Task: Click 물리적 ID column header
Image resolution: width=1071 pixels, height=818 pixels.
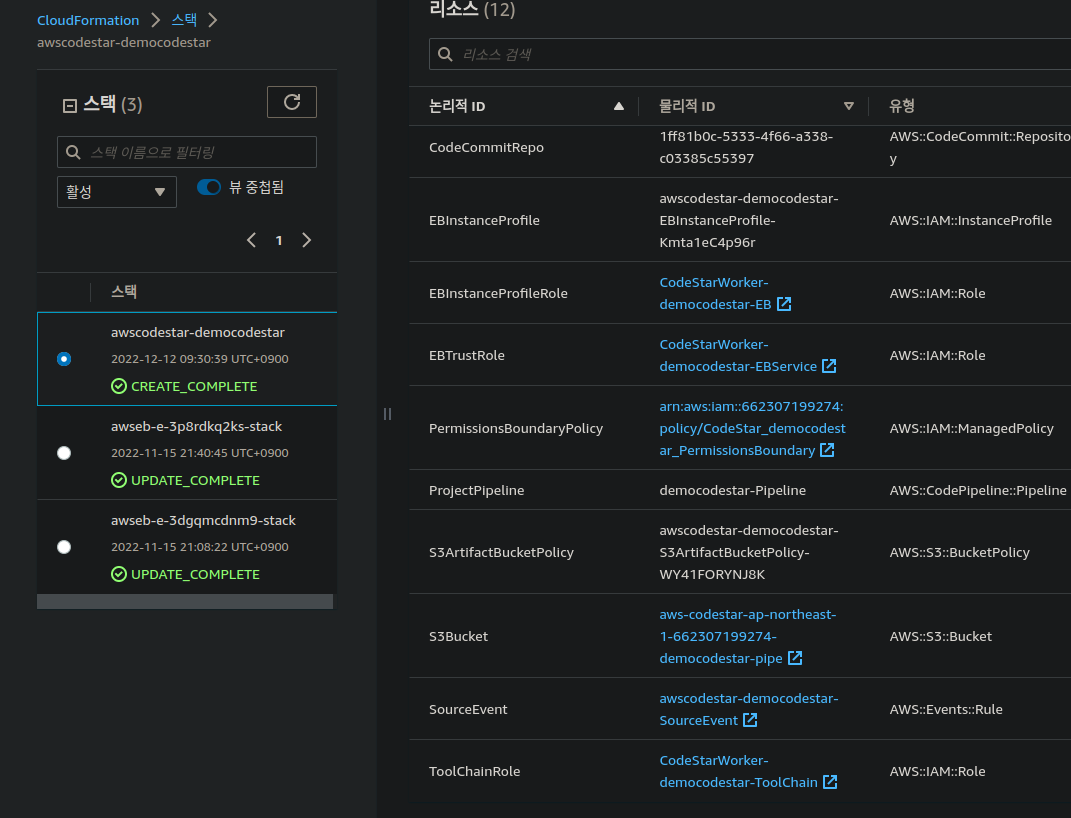Action: pos(687,106)
